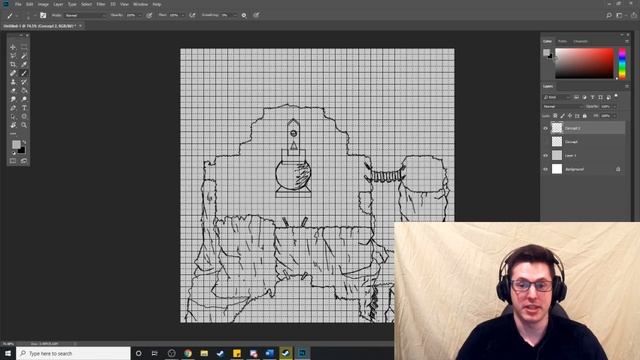Click the swap foreground/background colors icon

[x=24, y=142]
